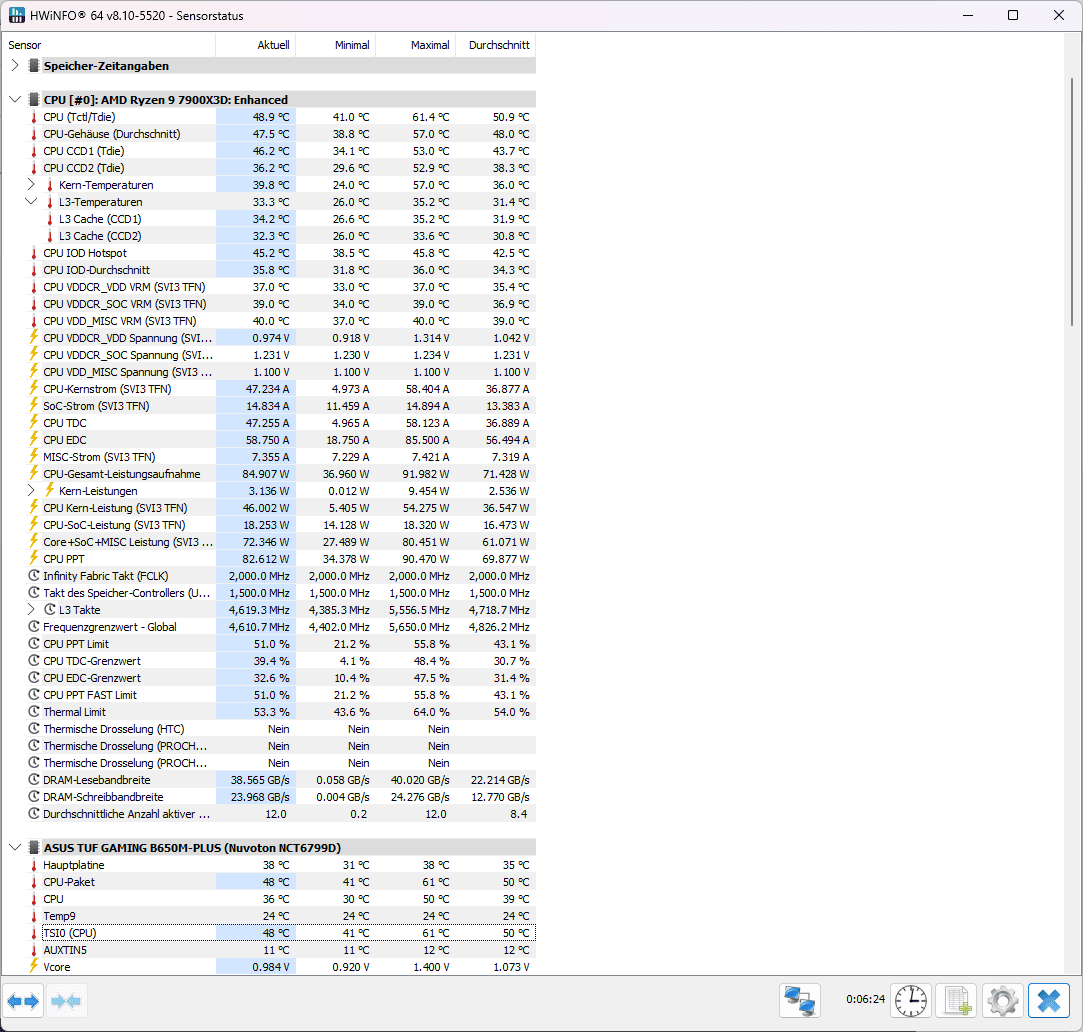Click clock icon of Thermal Limit row
The image size is (1083, 1032).
click(x=33, y=711)
